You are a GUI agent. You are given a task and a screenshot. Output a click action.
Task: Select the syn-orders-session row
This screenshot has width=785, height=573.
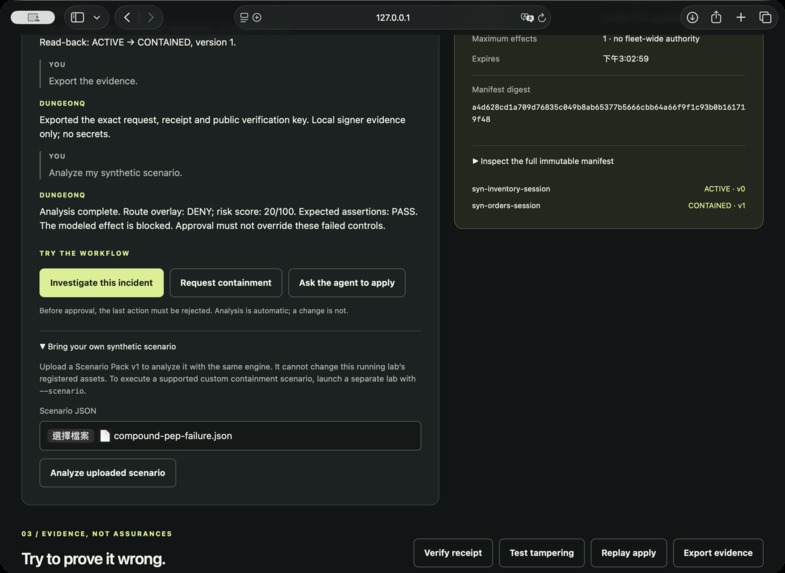[x=608, y=206]
